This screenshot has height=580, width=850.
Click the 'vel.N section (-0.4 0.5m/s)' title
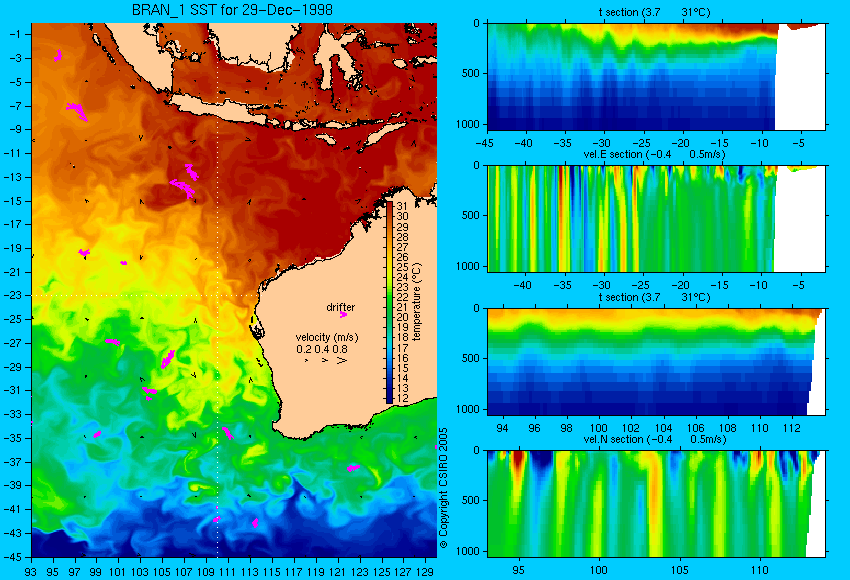click(654, 439)
